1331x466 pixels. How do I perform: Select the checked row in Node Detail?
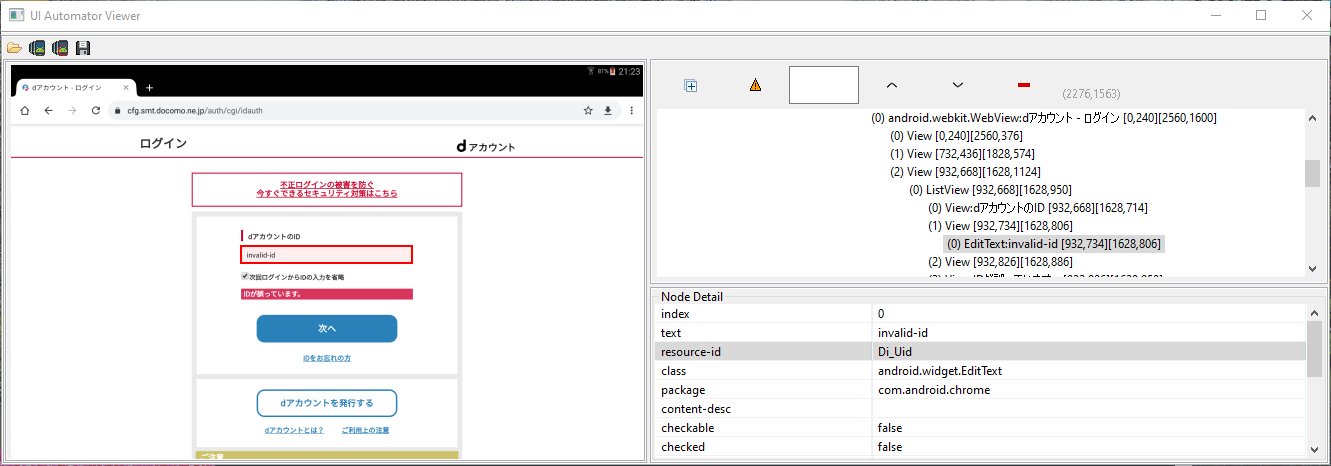[980, 446]
